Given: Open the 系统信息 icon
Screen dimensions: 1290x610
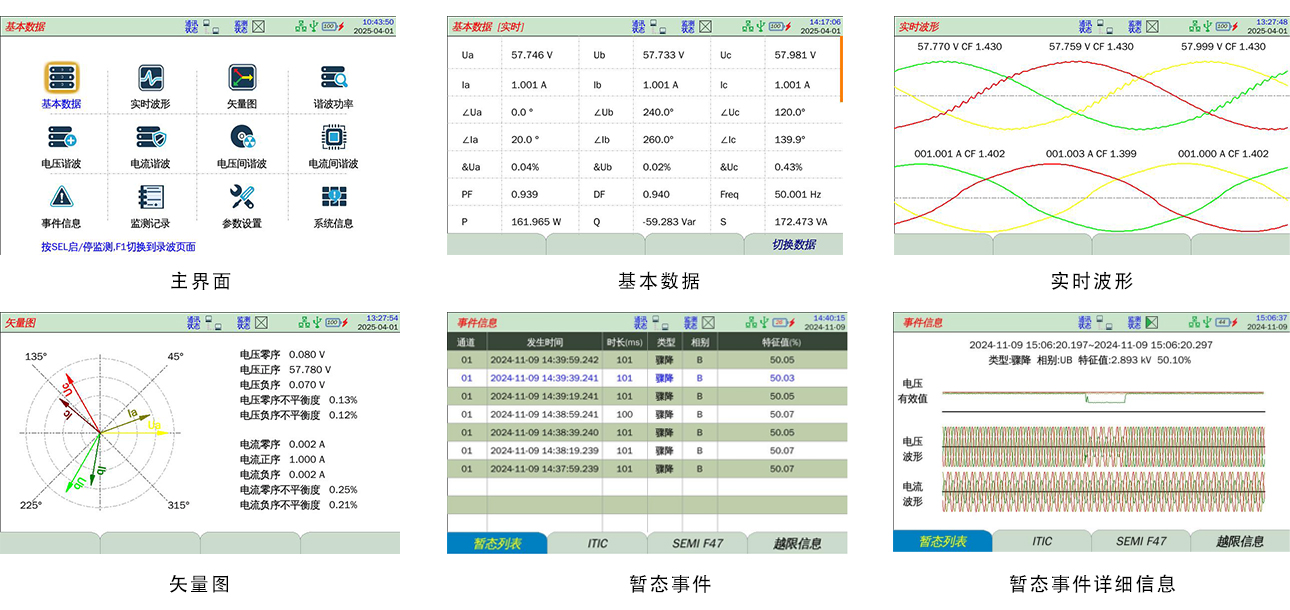Looking at the screenshot, I should click(333, 197).
